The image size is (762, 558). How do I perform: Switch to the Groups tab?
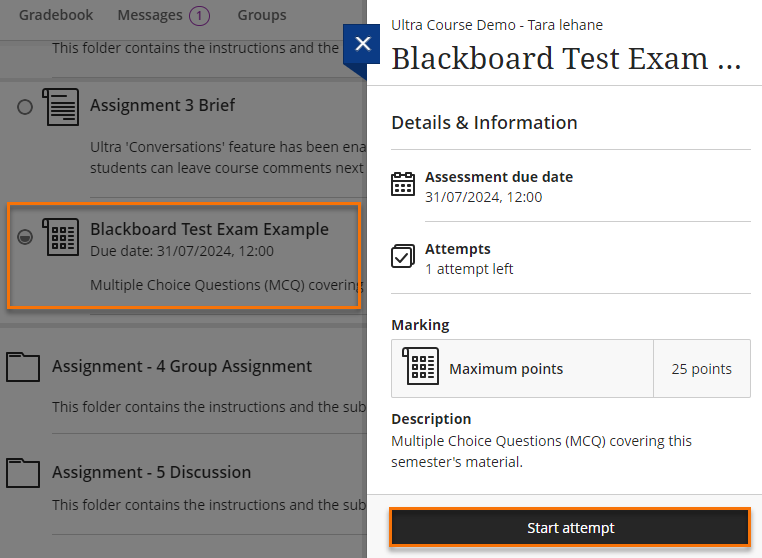[x=262, y=15]
